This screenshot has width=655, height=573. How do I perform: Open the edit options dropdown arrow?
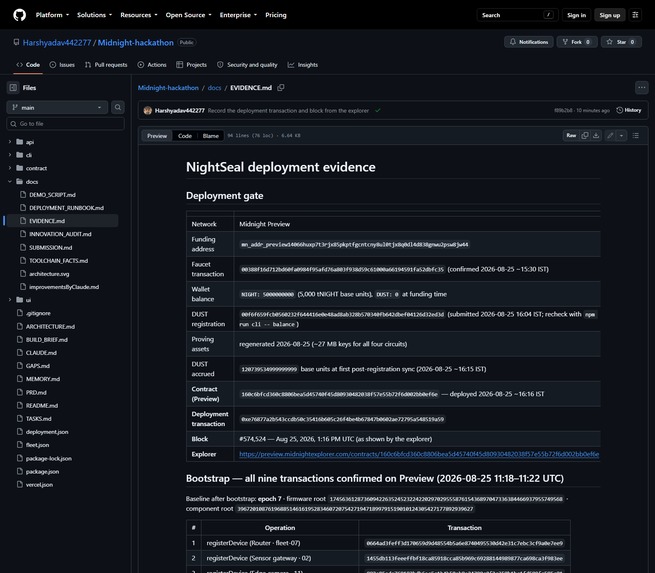tap(622, 135)
